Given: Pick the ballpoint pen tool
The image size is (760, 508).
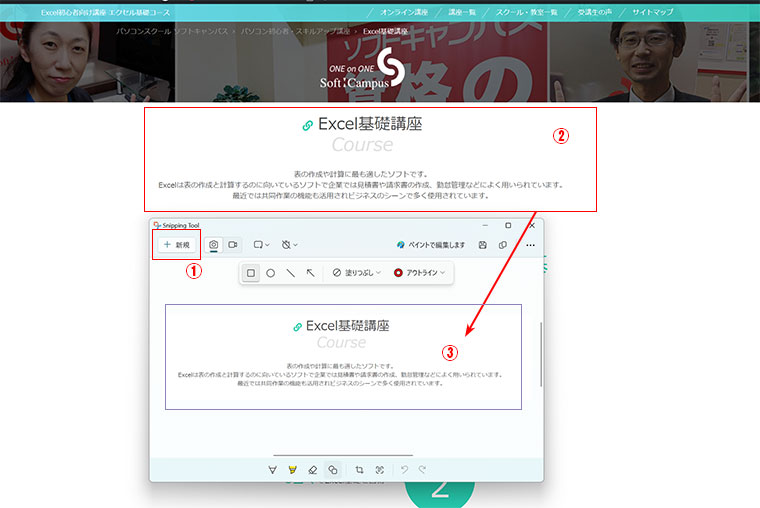Looking at the screenshot, I should 272,470.
